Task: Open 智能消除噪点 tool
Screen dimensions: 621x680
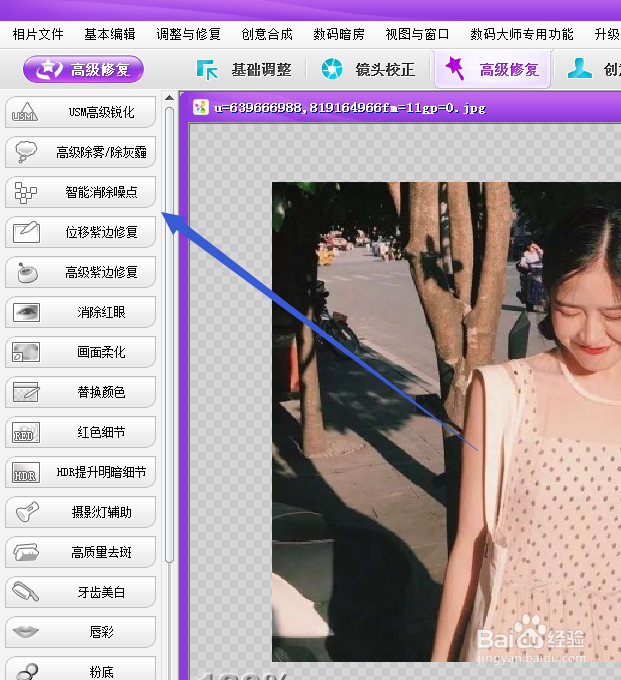Action: point(80,192)
